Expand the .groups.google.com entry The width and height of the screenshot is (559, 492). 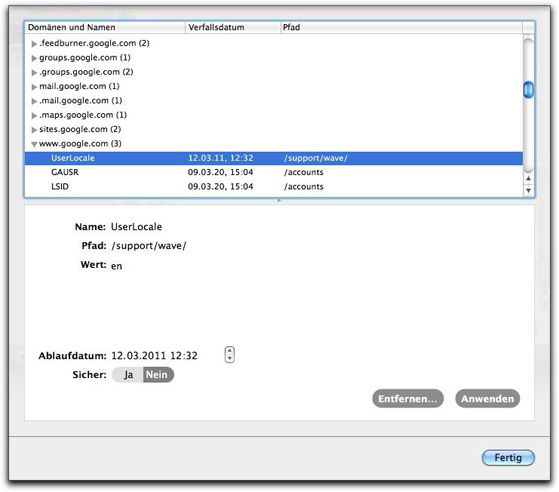[34, 72]
